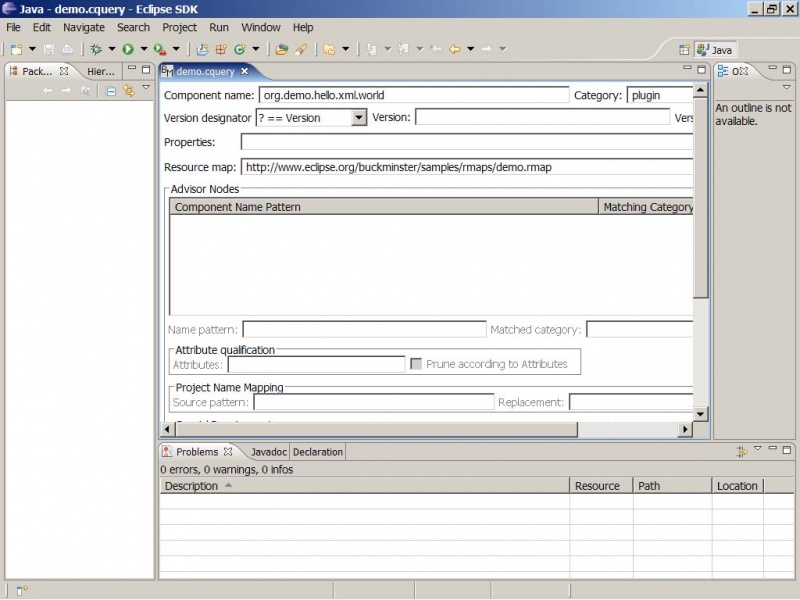The image size is (800, 600).
Task: Switch to the Declaration tab
Action: 317,452
